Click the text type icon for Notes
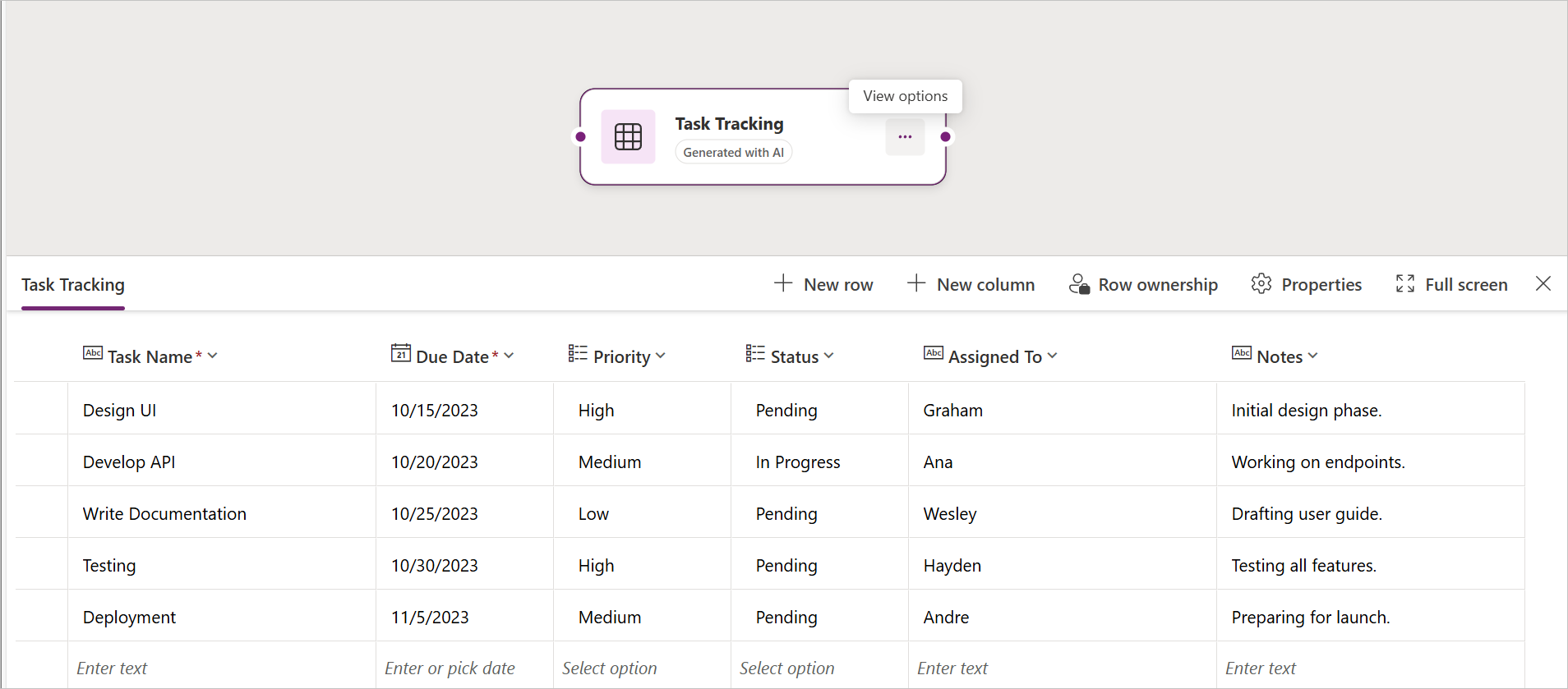Screen dimensions: 1568x689 pyautogui.click(x=1242, y=353)
